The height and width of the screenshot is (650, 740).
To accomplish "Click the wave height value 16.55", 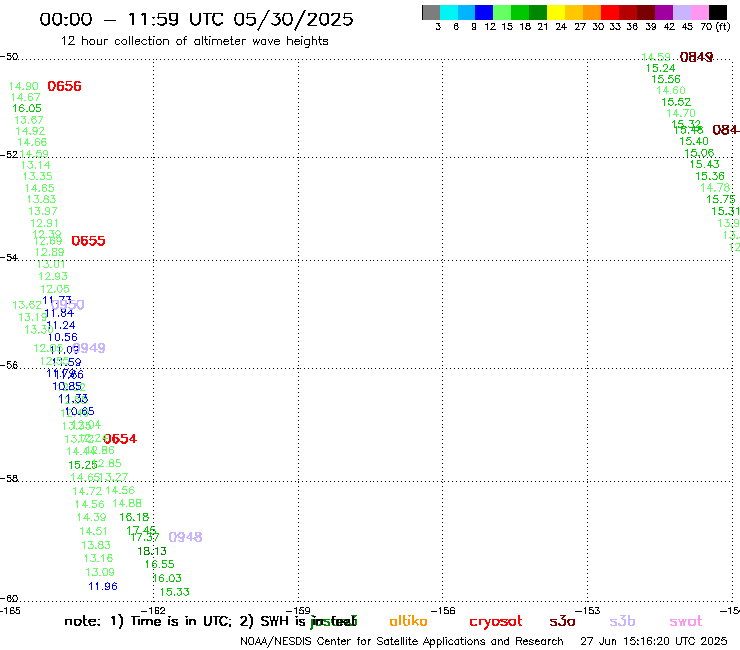I will tap(160, 565).
